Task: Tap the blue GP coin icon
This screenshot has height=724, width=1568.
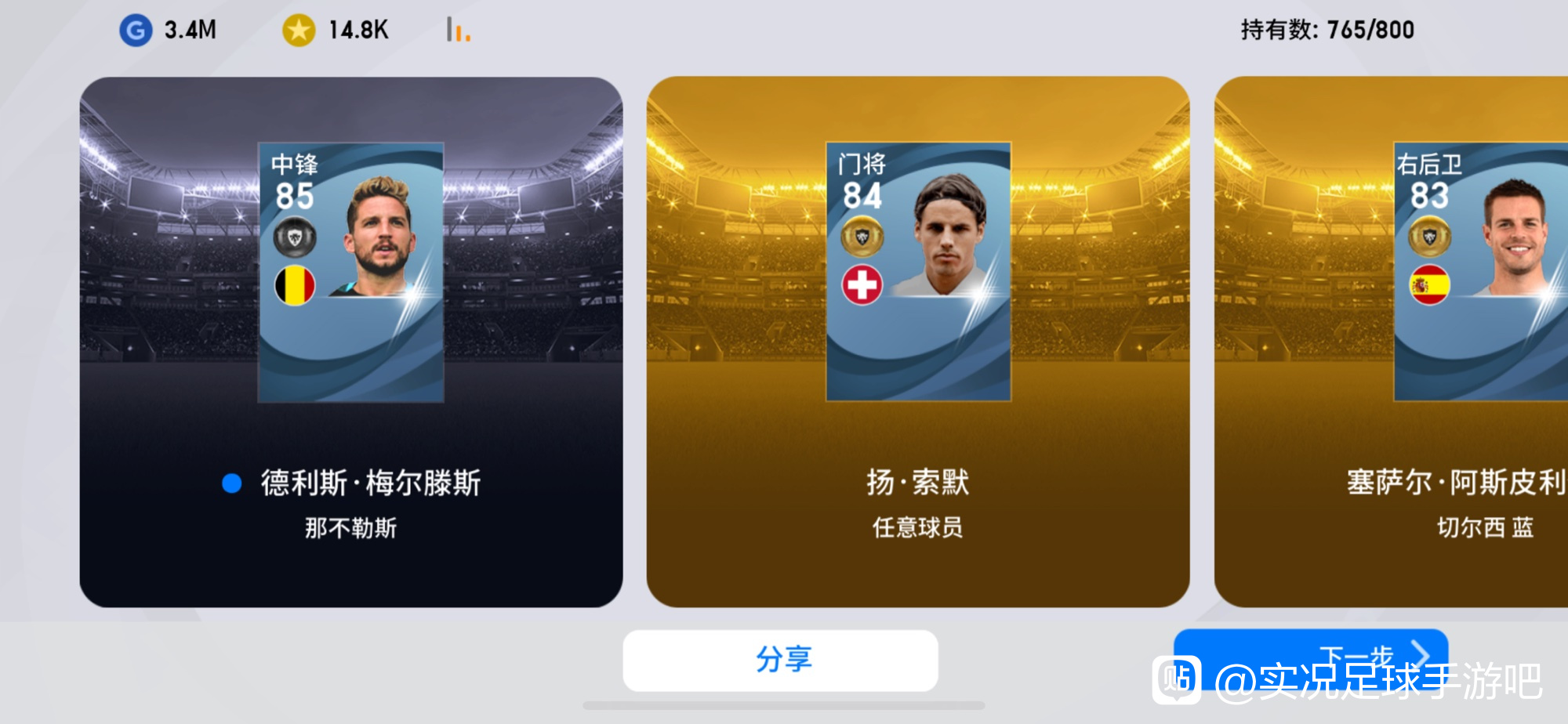Action: [136, 31]
